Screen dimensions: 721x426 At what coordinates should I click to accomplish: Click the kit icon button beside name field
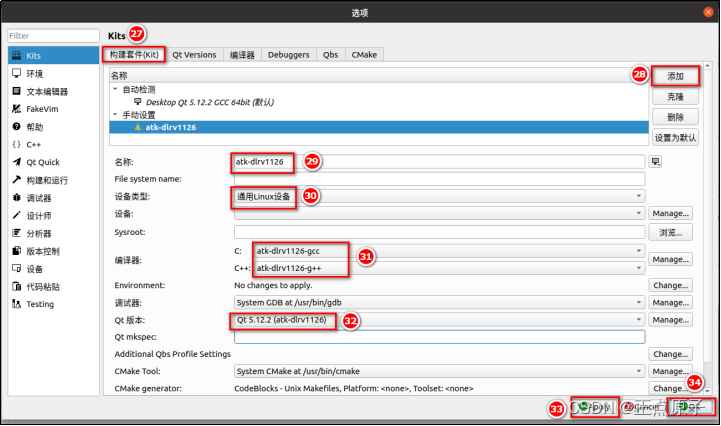655,161
